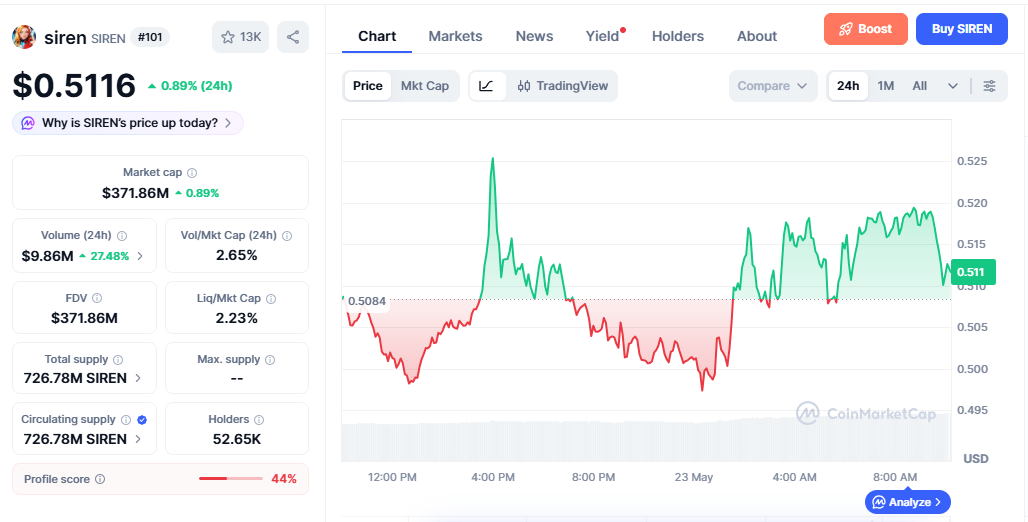Click the #101 rank badge
Viewport: 1028px width, 522px height.
click(150, 37)
